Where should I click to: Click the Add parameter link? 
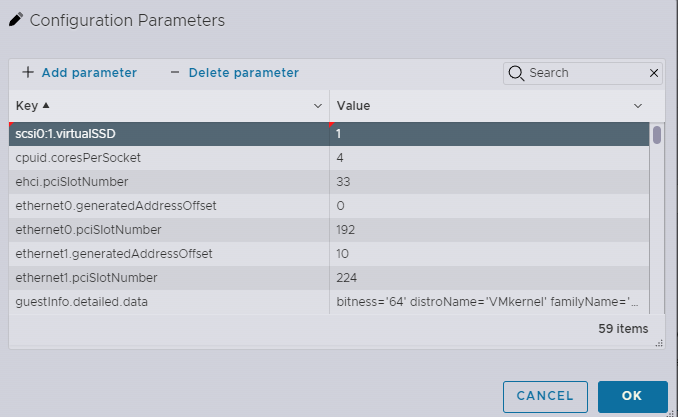click(x=89, y=72)
